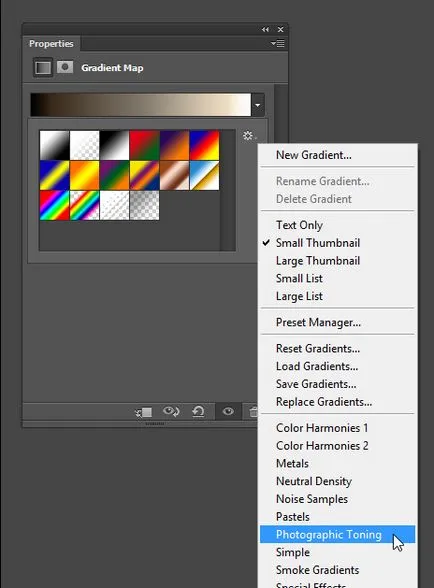Click the brown-to-white gradient preview bar

point(141,105)
